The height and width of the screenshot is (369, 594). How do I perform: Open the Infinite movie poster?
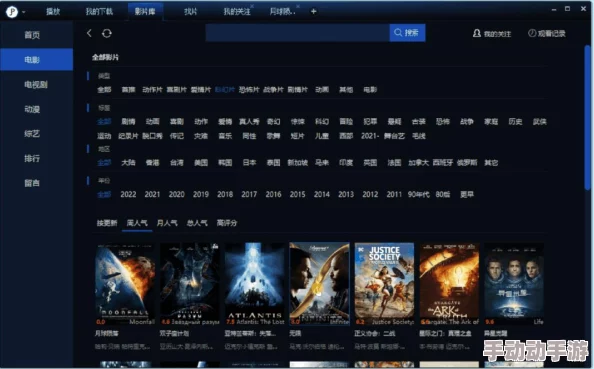point(319,284)
